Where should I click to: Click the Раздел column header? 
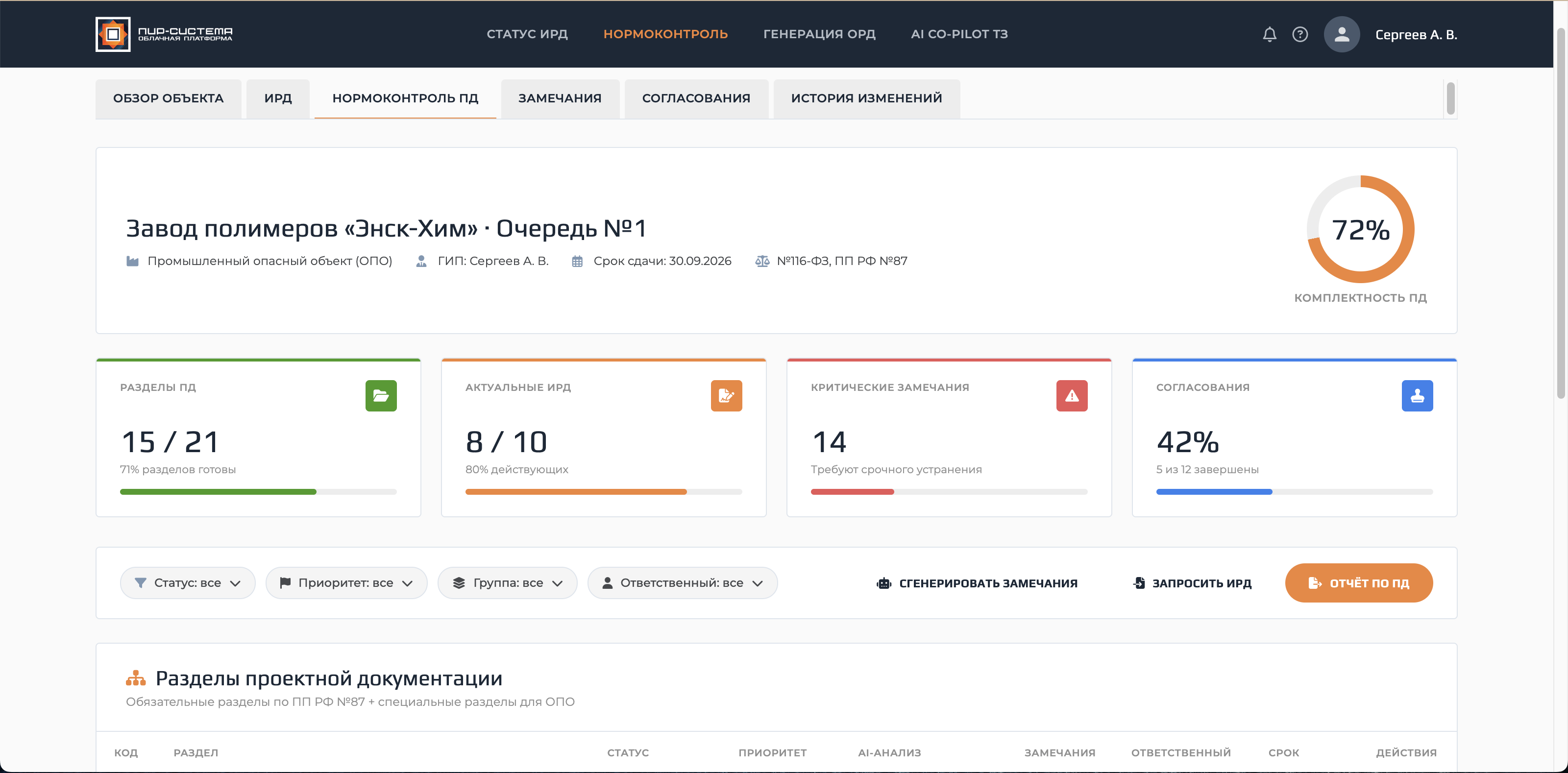[196, 753]
